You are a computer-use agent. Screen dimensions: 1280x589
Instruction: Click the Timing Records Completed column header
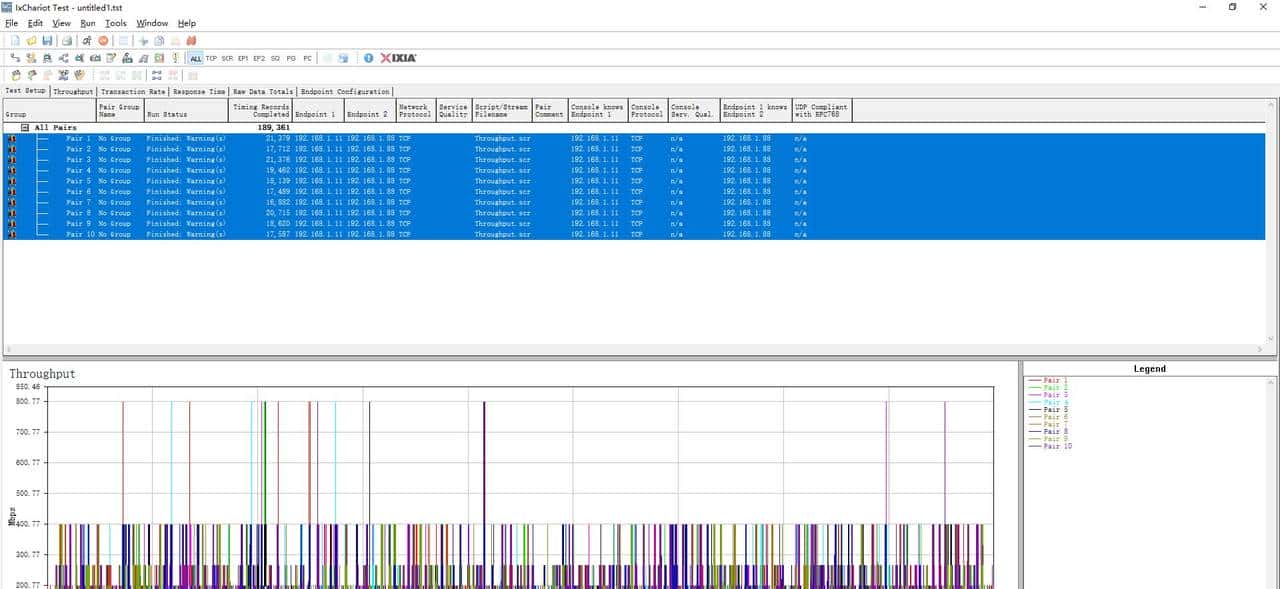[260, 110]
